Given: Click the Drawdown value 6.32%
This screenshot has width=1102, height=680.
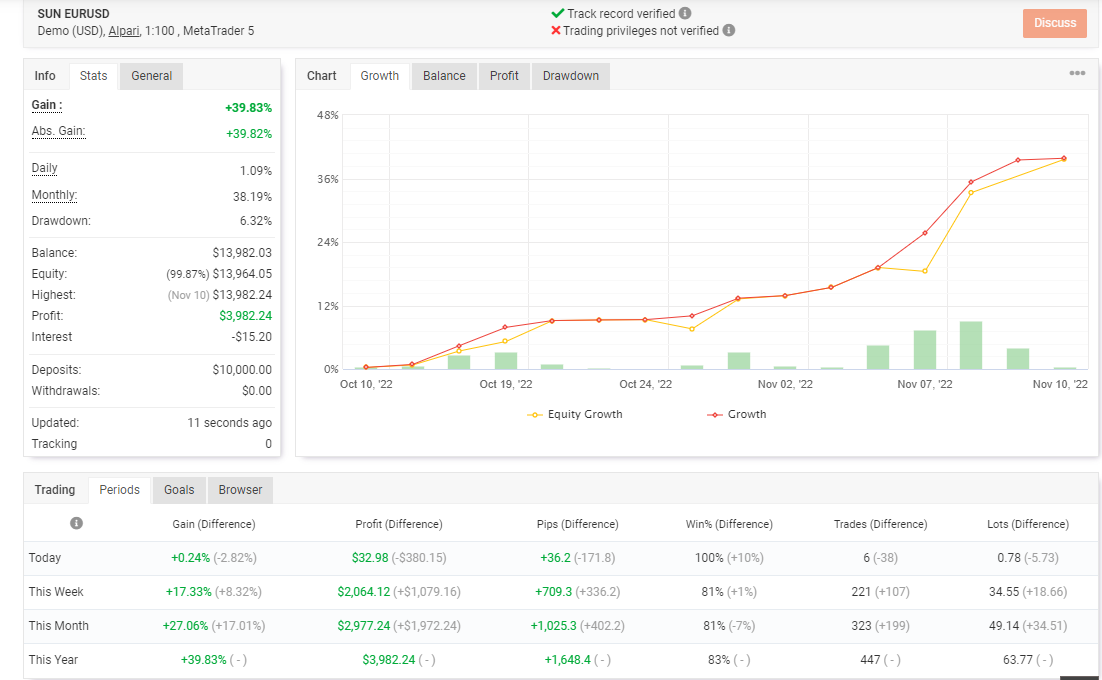Looking at the screenshot, I should (256, 221).
